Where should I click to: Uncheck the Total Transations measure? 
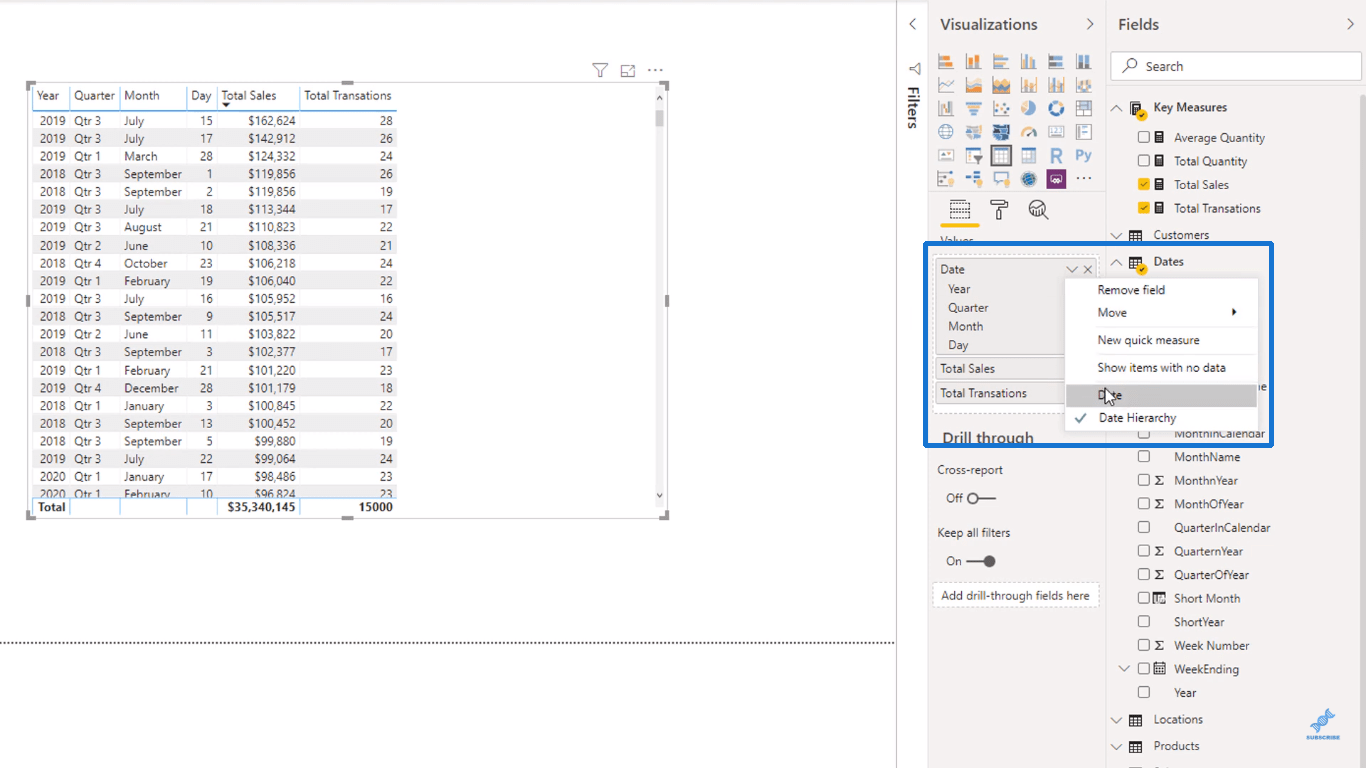point(1144,208)
